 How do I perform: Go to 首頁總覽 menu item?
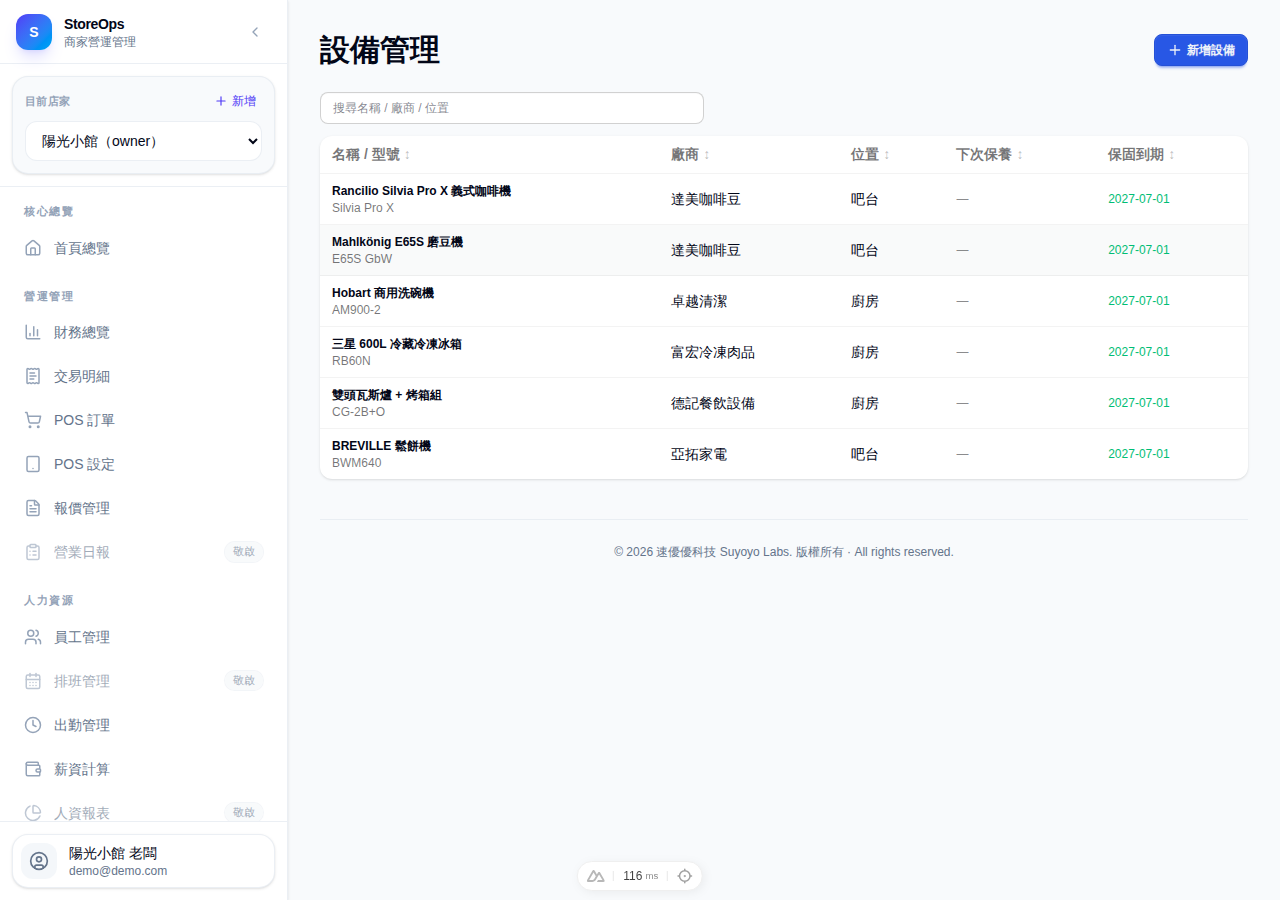[144, 248]
